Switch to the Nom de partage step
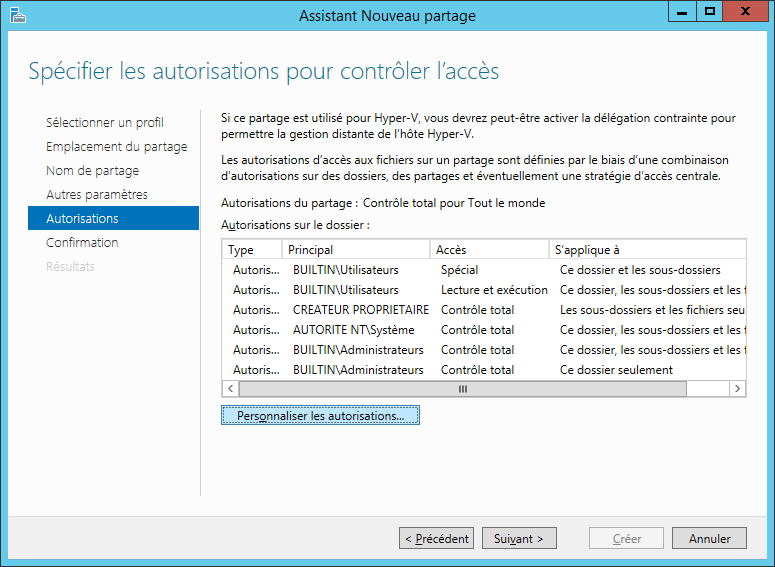Screen dimensions: 775x567 [x=92, y=171]
